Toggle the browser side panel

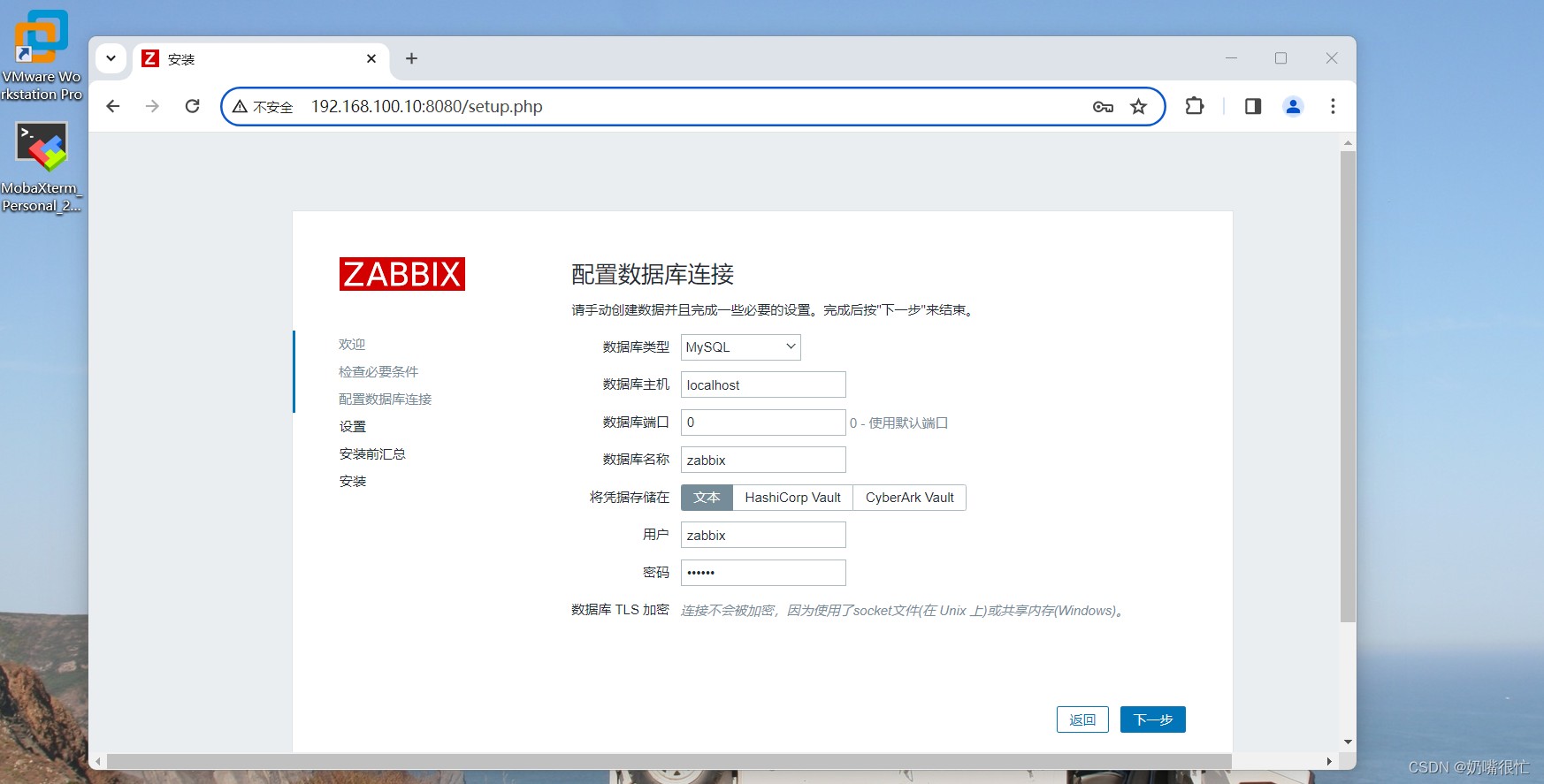tap(1253, 106)
